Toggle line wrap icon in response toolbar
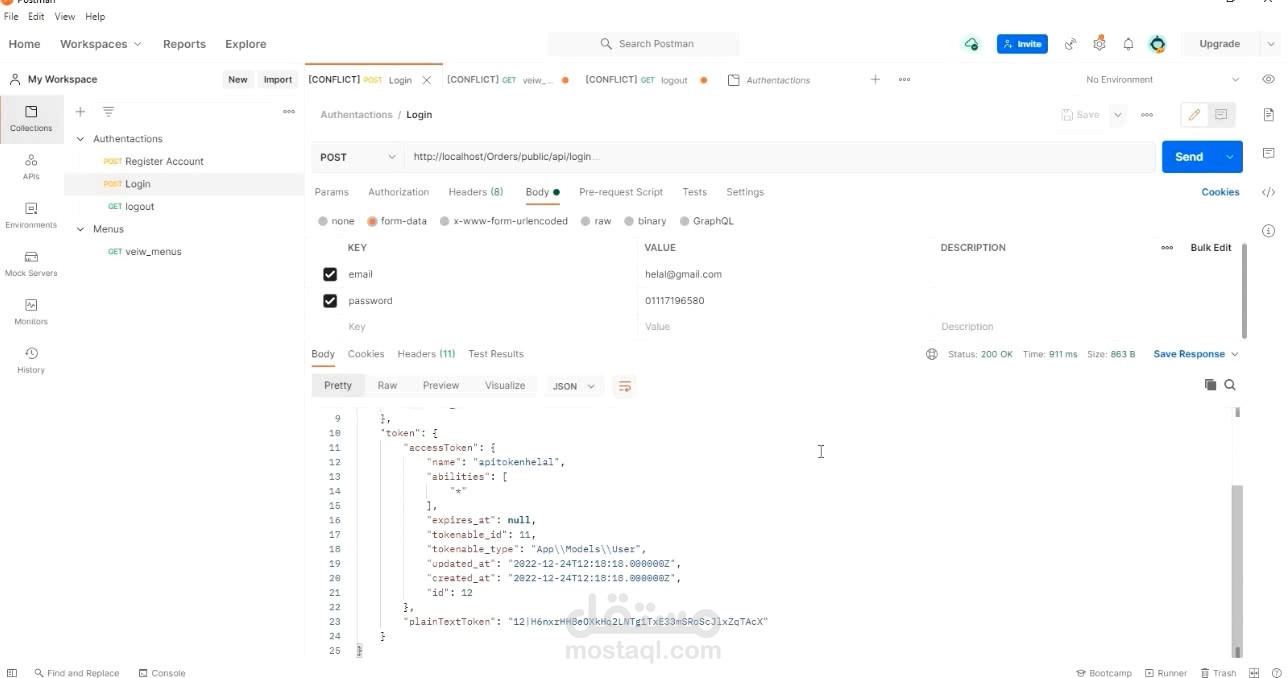Screen dimensions: 1288x678 click(624, 386)
